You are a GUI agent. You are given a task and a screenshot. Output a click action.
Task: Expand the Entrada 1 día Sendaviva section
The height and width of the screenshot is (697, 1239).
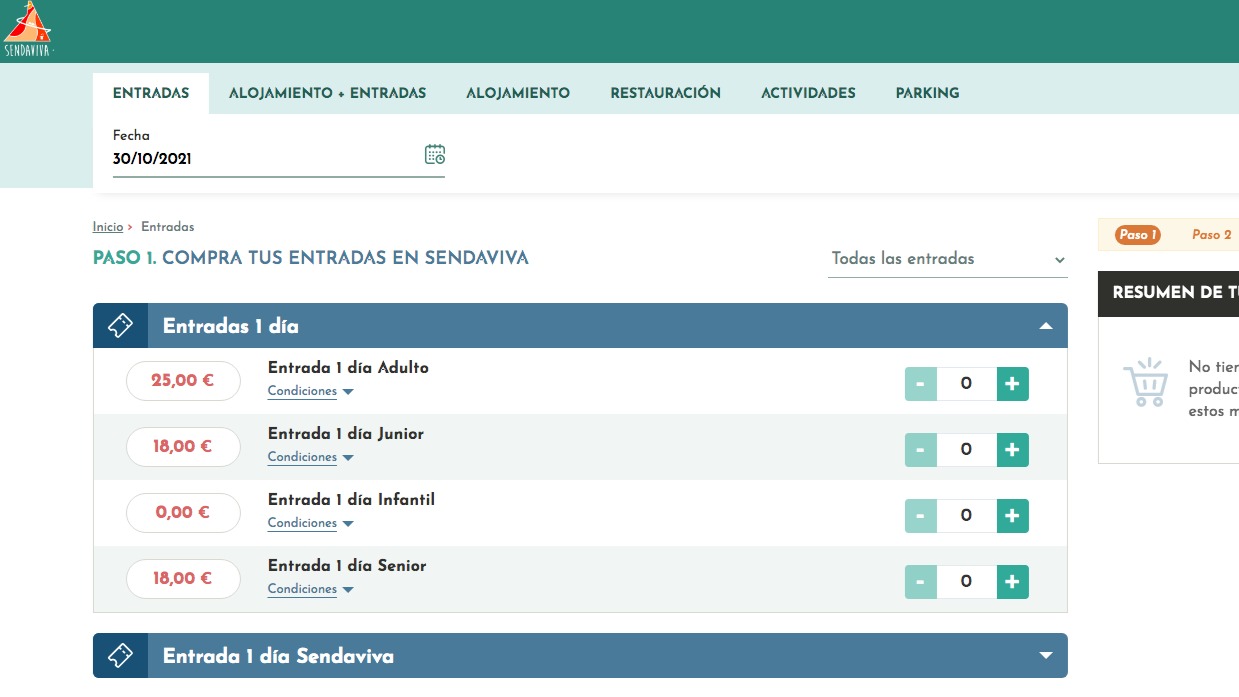(1045, 655)
